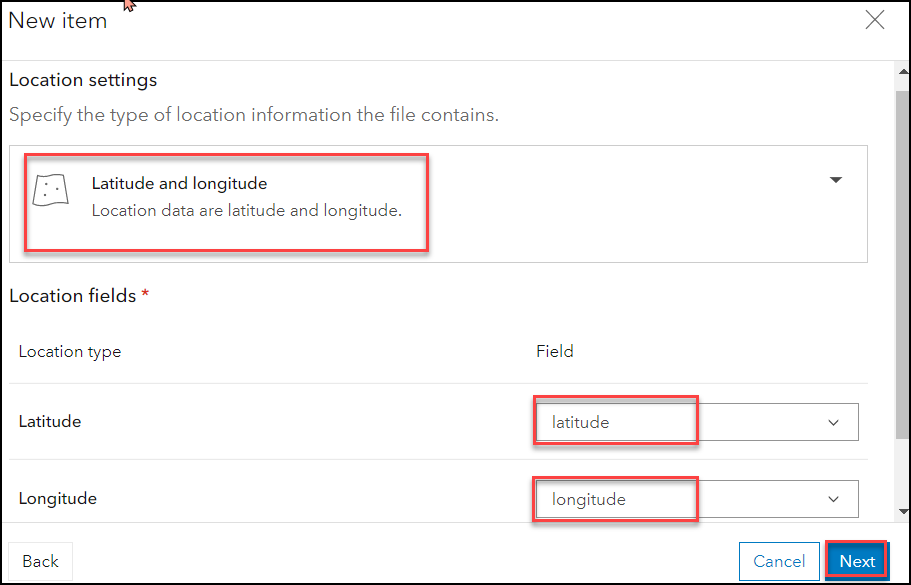The width and height of the screenshot is (911, 585).
Task: Click the 'Location settings' heading
Action: tap(83, 80)
